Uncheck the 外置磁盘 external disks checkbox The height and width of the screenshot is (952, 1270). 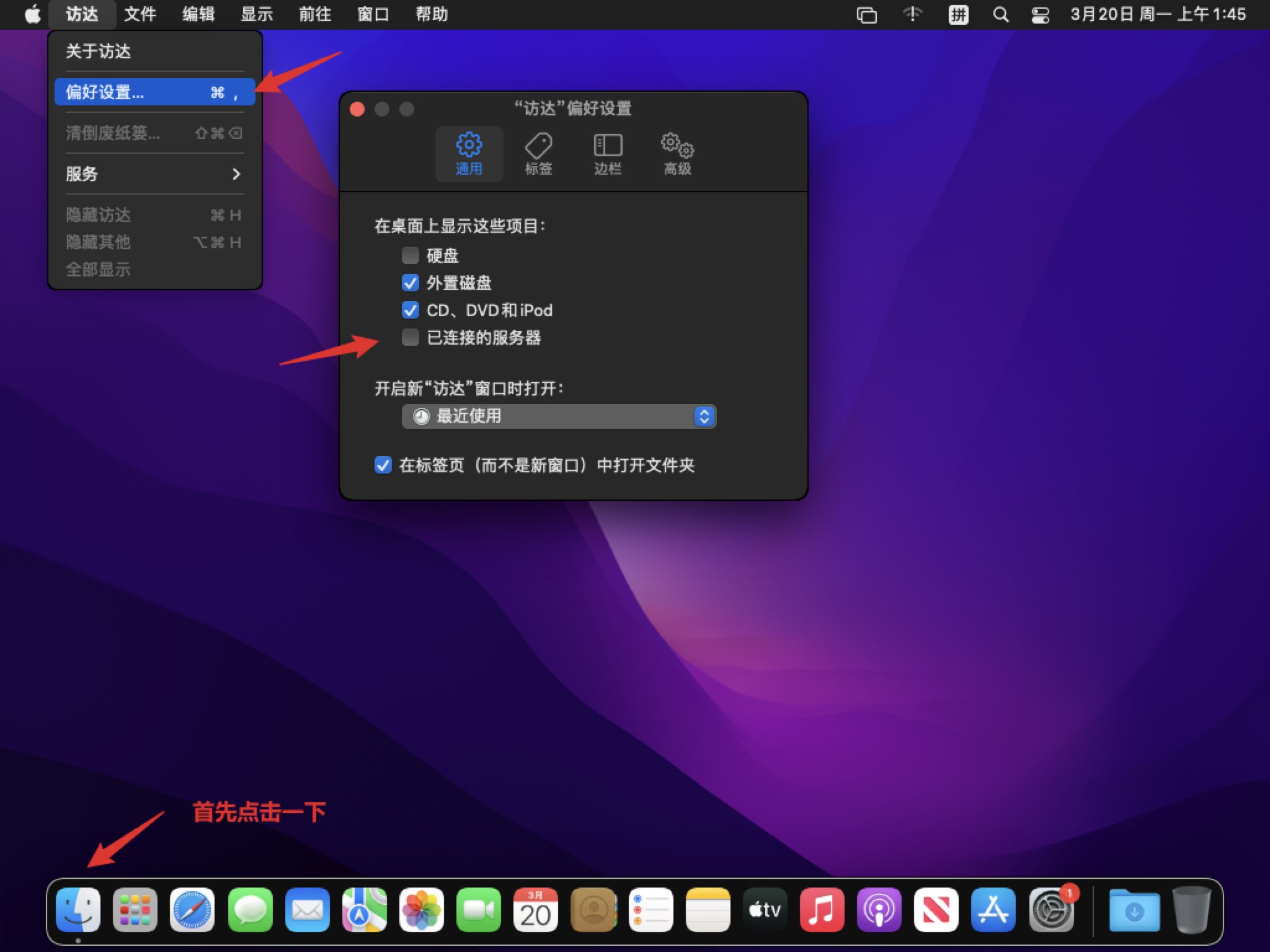(x=410, y=283)
